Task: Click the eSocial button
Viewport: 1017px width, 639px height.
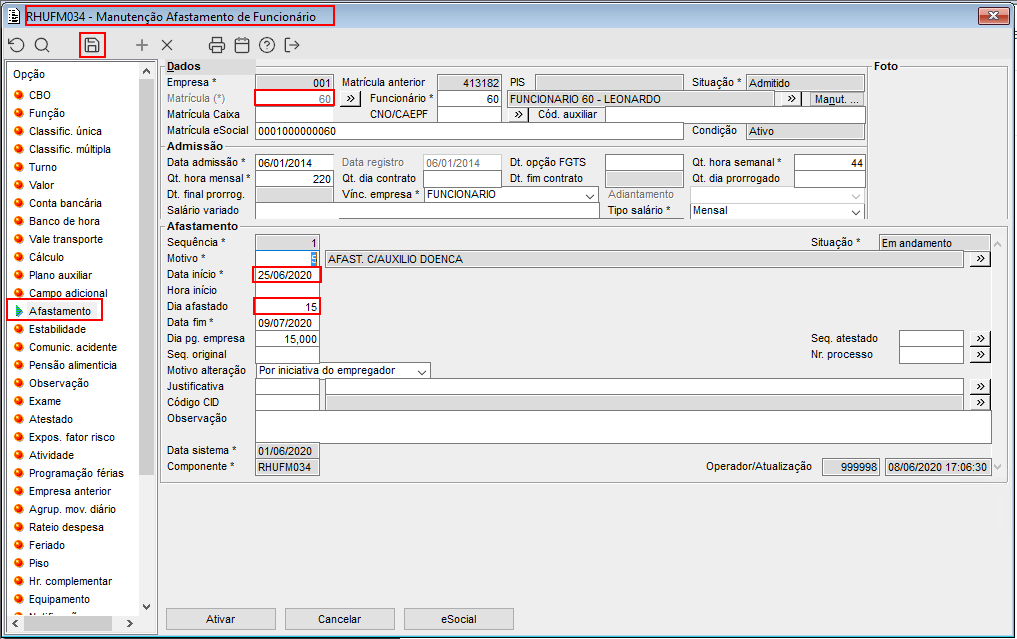Action: [459, 619]
